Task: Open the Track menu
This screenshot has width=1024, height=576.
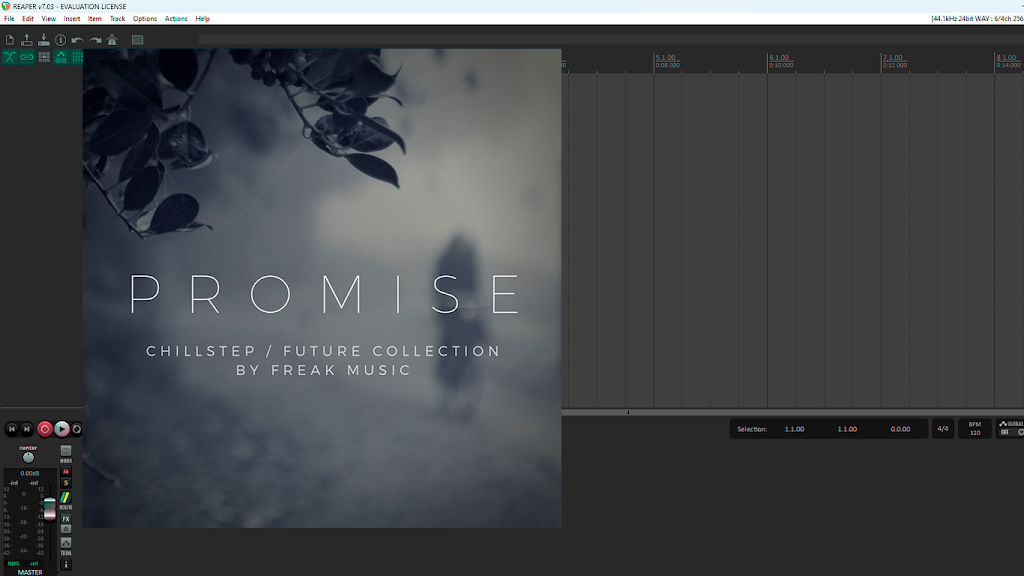Action: point(117,18)
